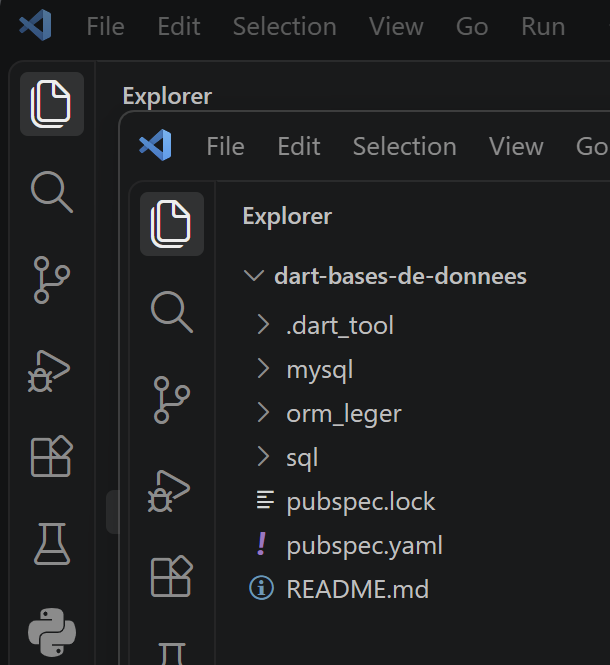Image resolution: width=610 pixels, height=665 pixels.
Task: Select Run and Debug icon in inner window
Action: [x=169, y=491]
